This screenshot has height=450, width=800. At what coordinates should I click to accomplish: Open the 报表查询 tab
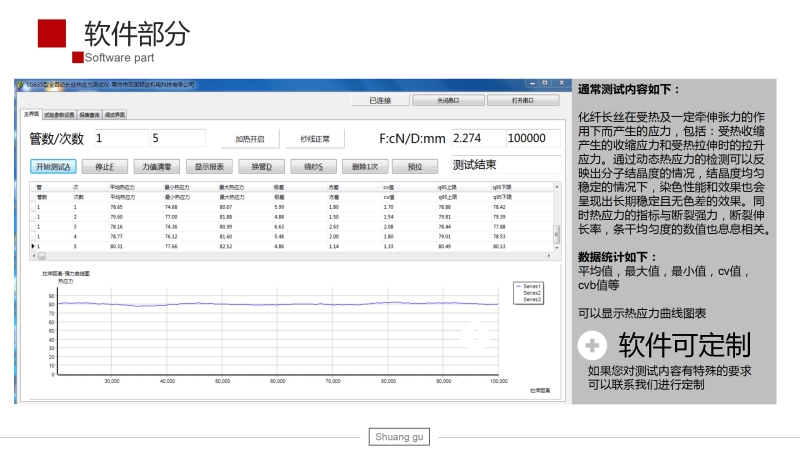[90, 114]
